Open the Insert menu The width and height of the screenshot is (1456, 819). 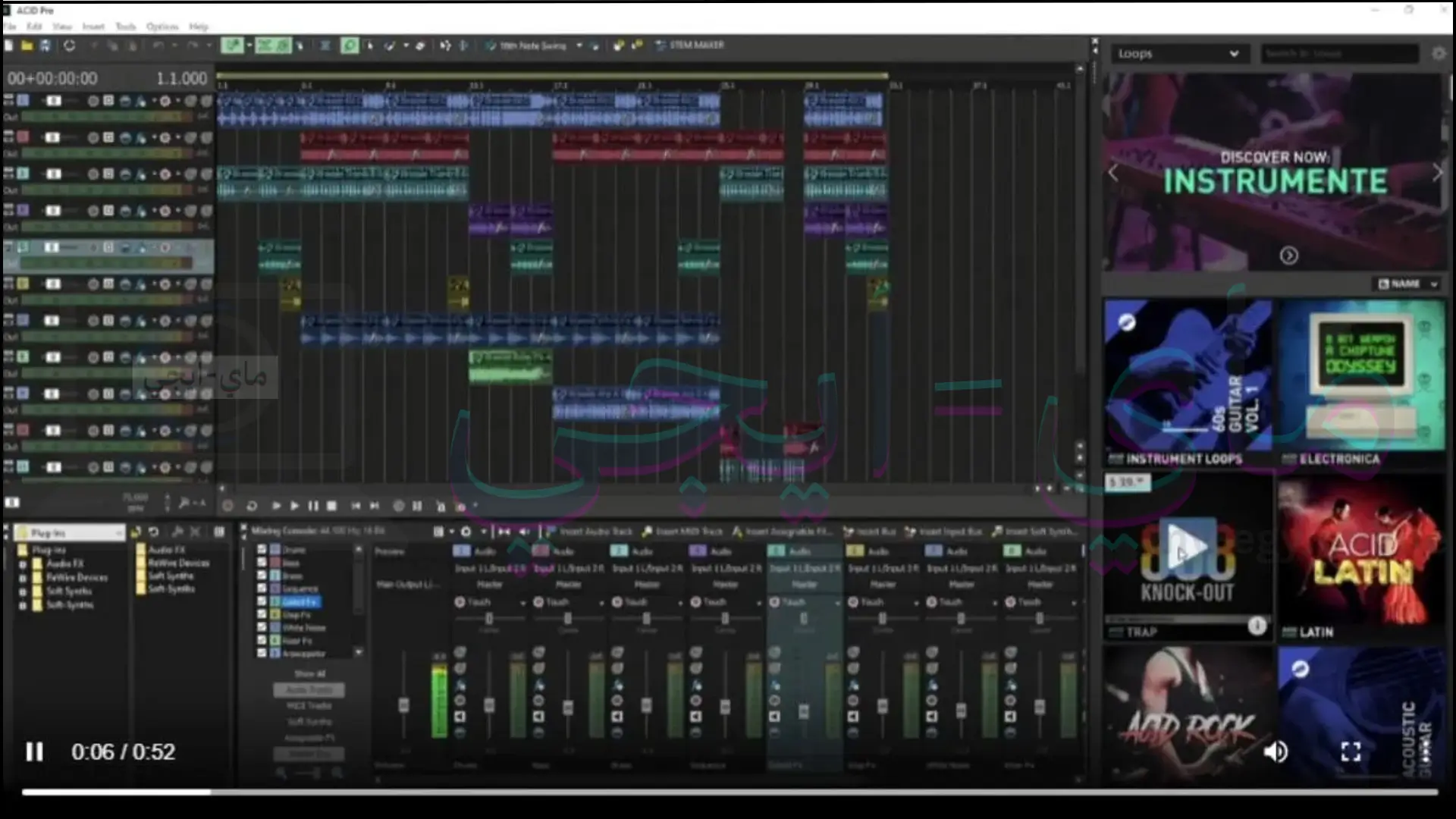(x=93, y=27)
